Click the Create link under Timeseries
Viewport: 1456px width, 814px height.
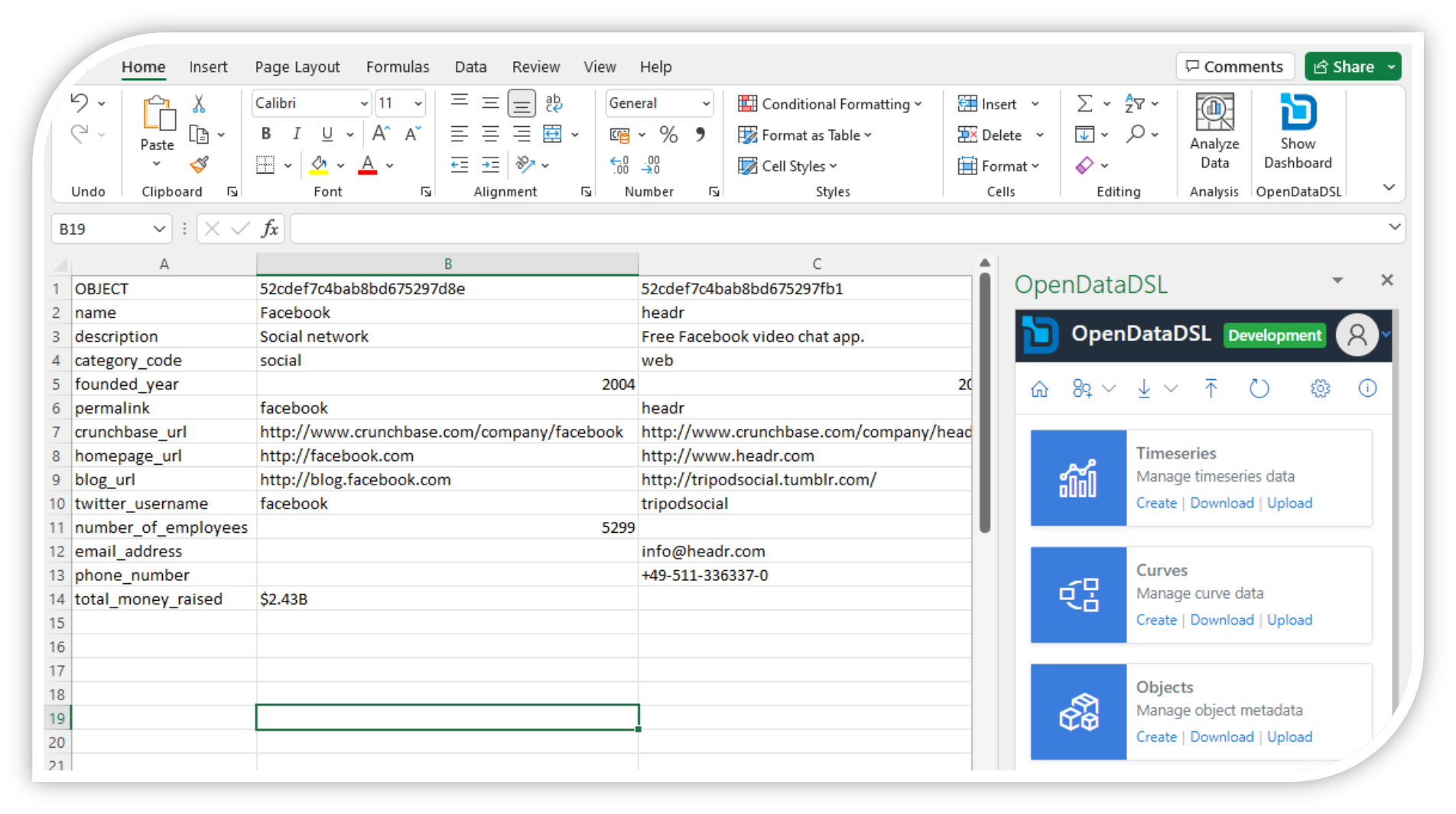pyautogui.click(x=1156, y=502)
